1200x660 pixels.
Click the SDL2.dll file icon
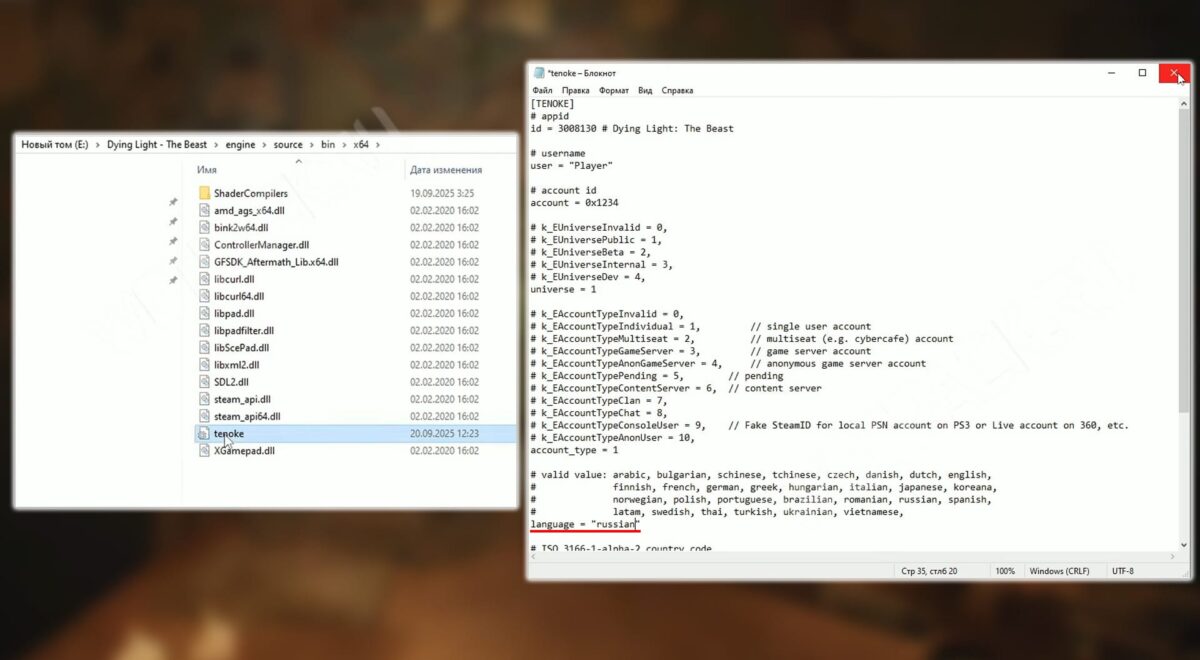(x=204, y=382)
